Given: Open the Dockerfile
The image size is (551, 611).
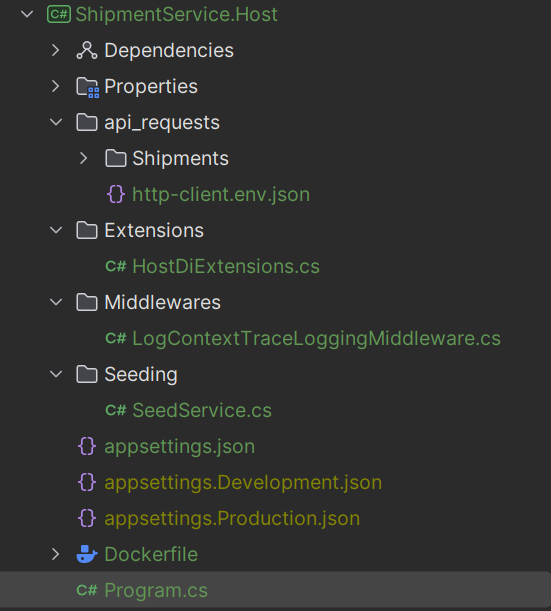Looking at the screenshot, I should point(151,554).
